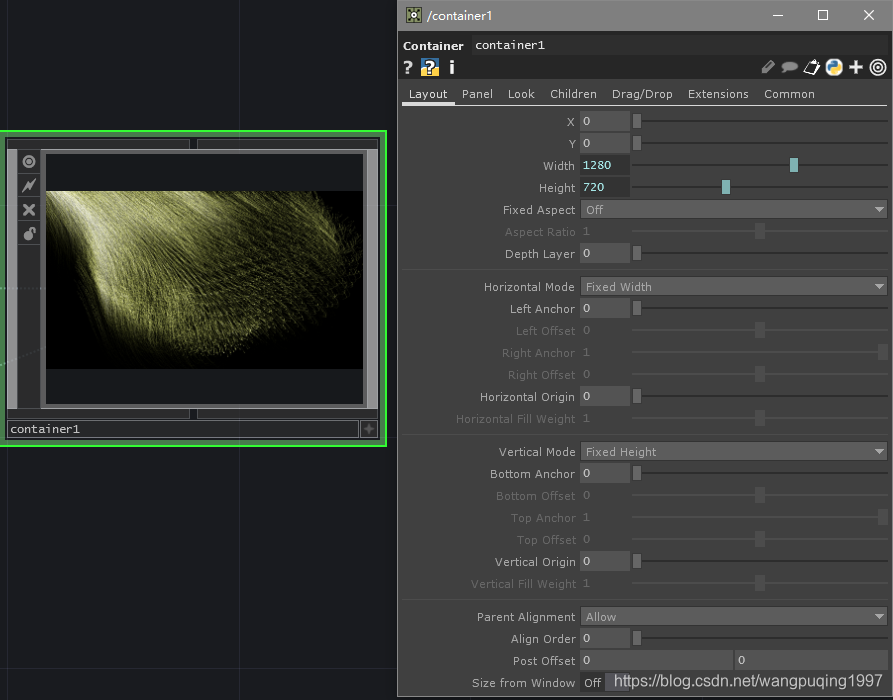Toggle the Bypass X flag on container1 node

(x=29, y=210)
